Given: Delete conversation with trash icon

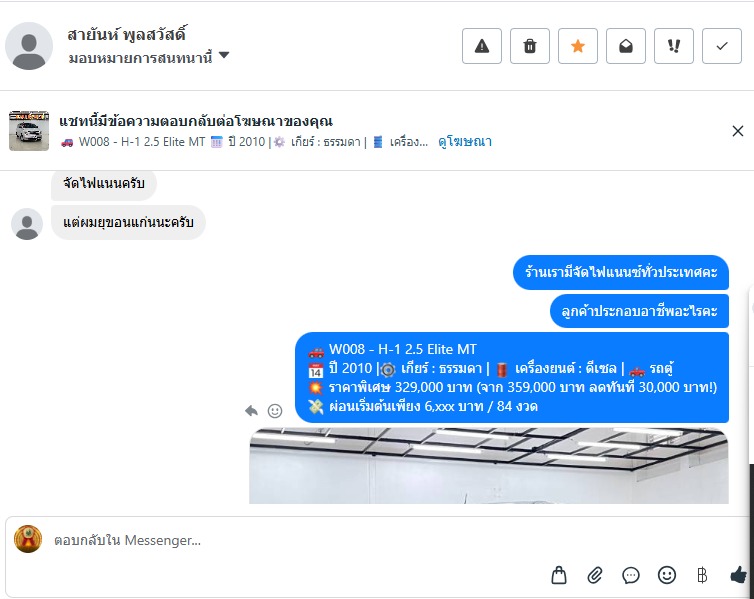Looking at the screenshot, I should [x=530, y=46].
